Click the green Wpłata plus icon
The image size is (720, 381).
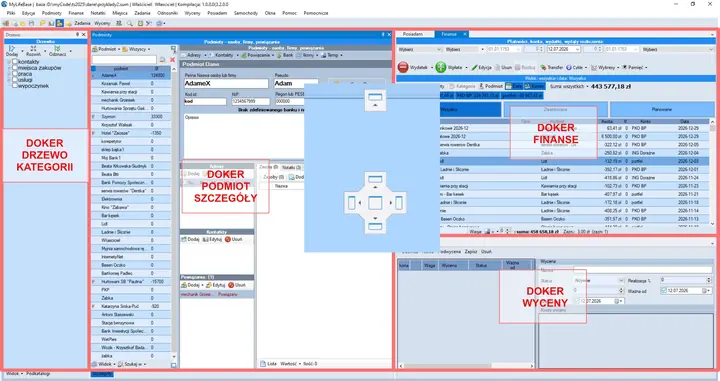pos(441,67)
